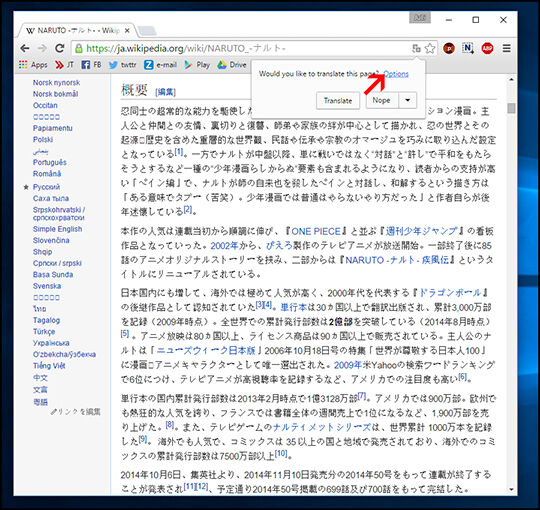The image size is (540, 510).
Task: Open the ONE PIECE article link
Action: coord(316,231)
